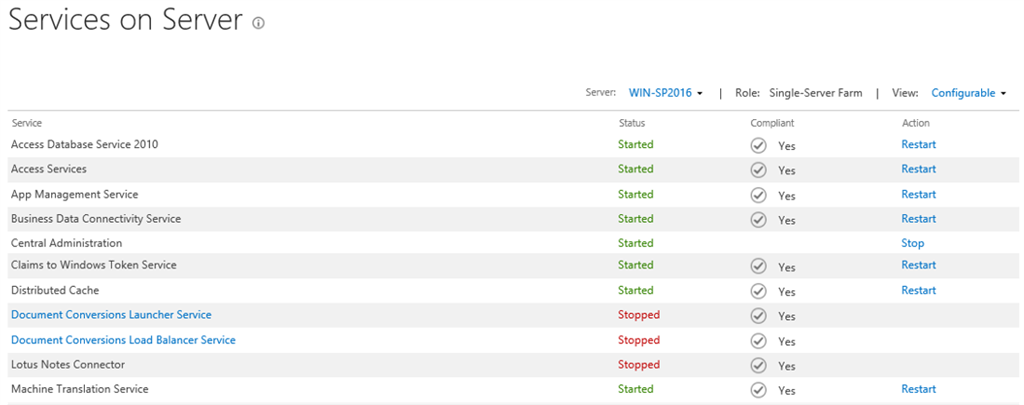This screenshot has width=1024, height=405.
Task: Open Document Conversions Load Balancer Service link
Action: tap(123, 340)
